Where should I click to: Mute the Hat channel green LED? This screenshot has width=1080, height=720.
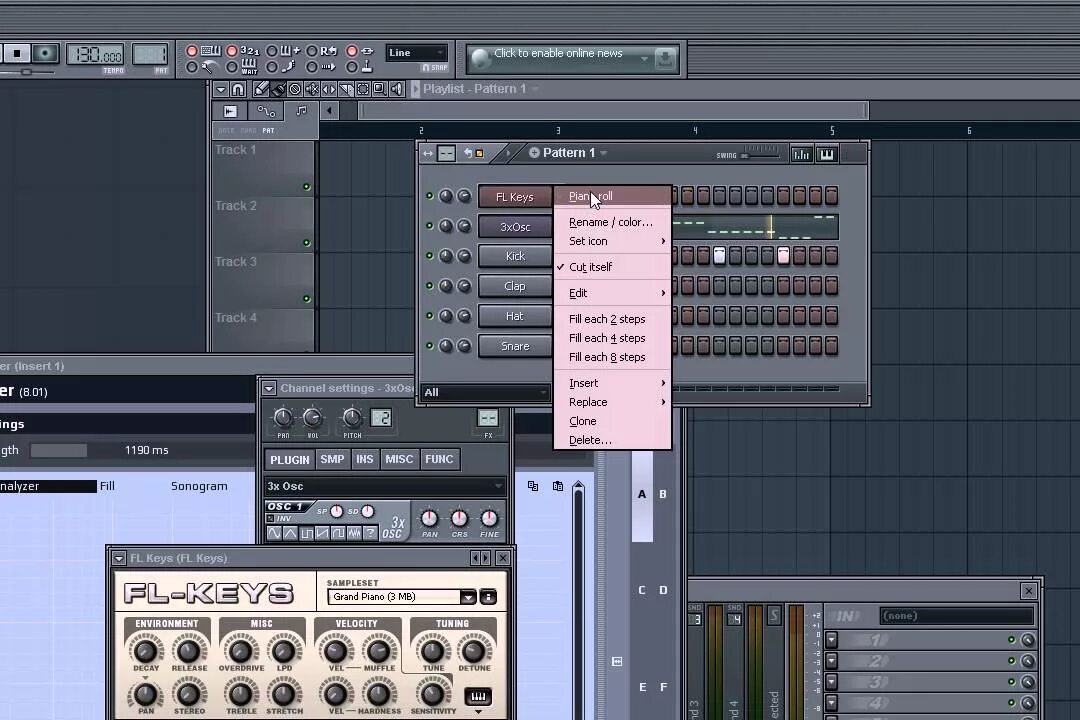[429, 316]
